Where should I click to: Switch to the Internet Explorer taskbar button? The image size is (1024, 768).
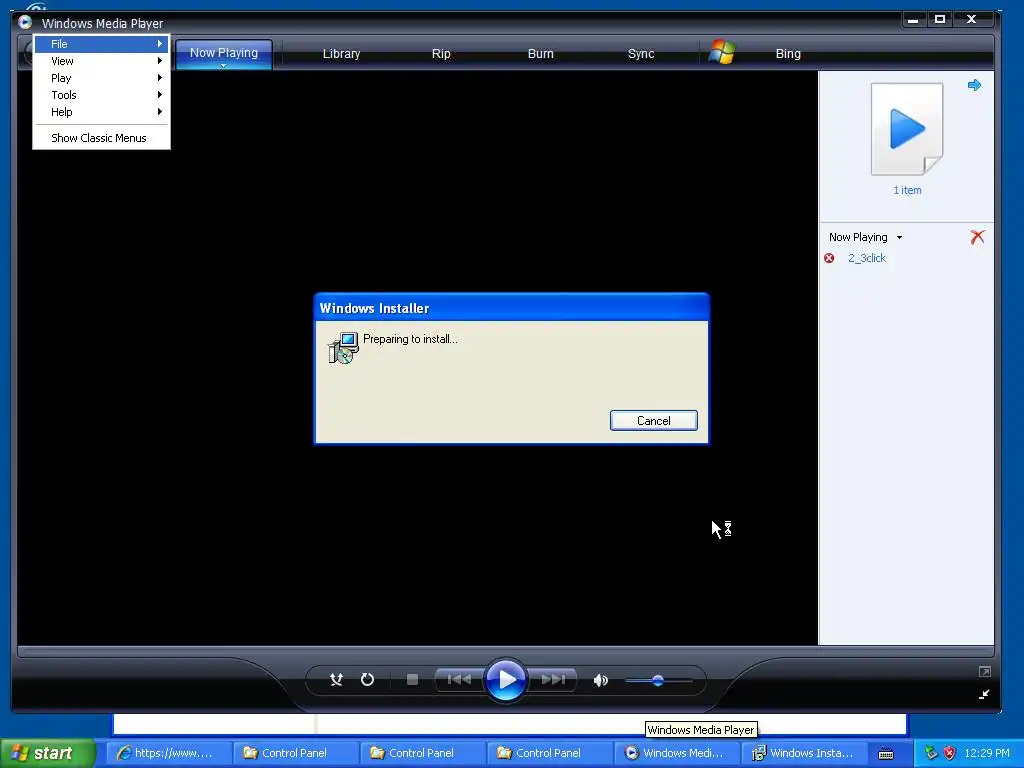pos(167,753)
